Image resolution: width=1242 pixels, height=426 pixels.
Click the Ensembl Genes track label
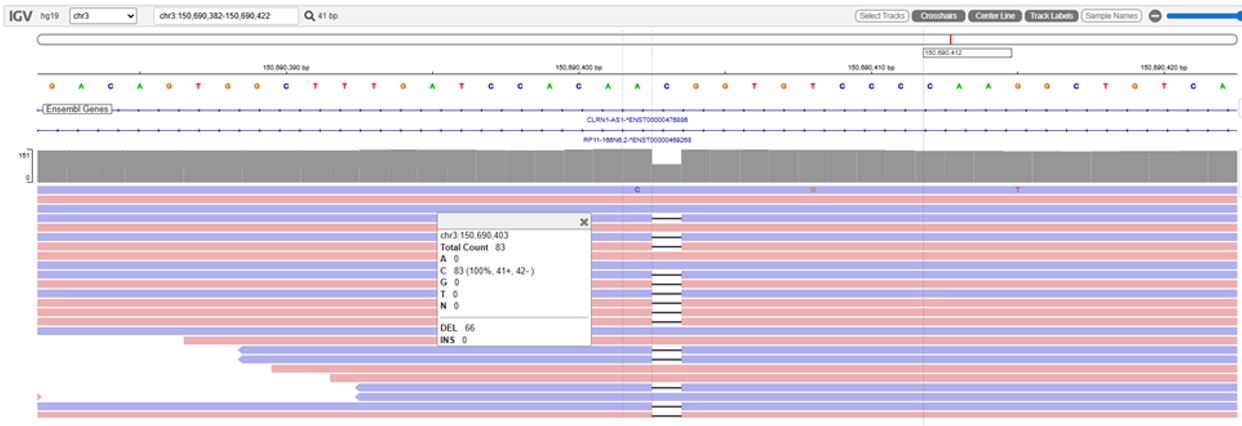pyautogui.click(x=77, y=108)
